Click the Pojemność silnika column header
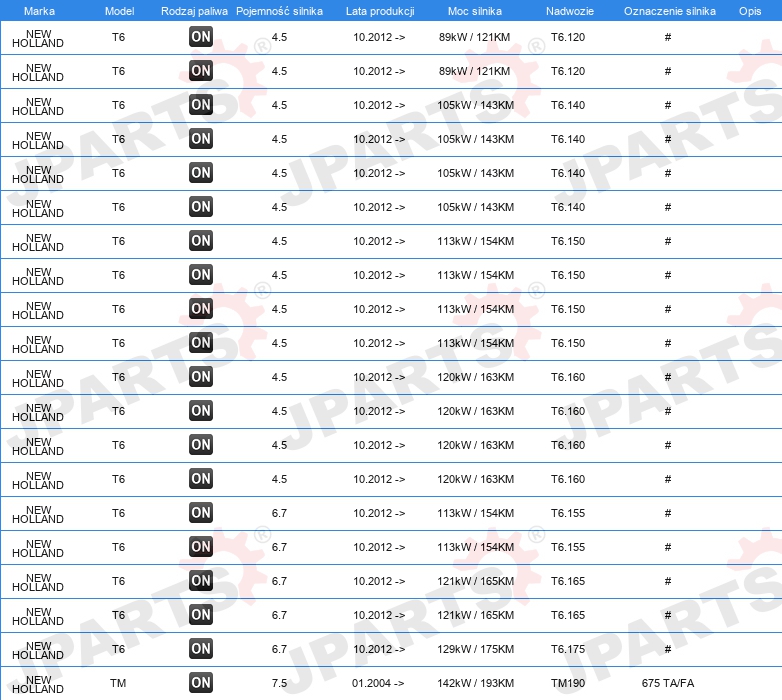782x700 pixels. (x=279, y=11)
